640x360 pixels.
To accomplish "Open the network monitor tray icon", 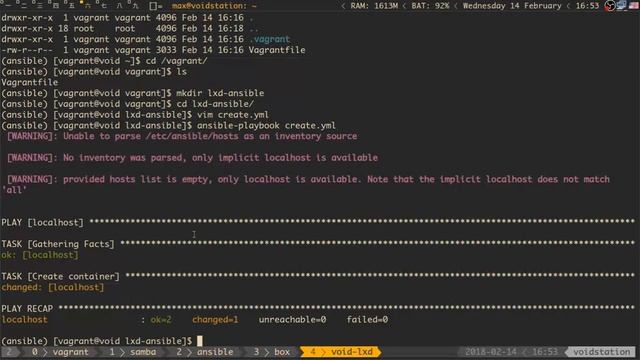I will coord(622,6).
